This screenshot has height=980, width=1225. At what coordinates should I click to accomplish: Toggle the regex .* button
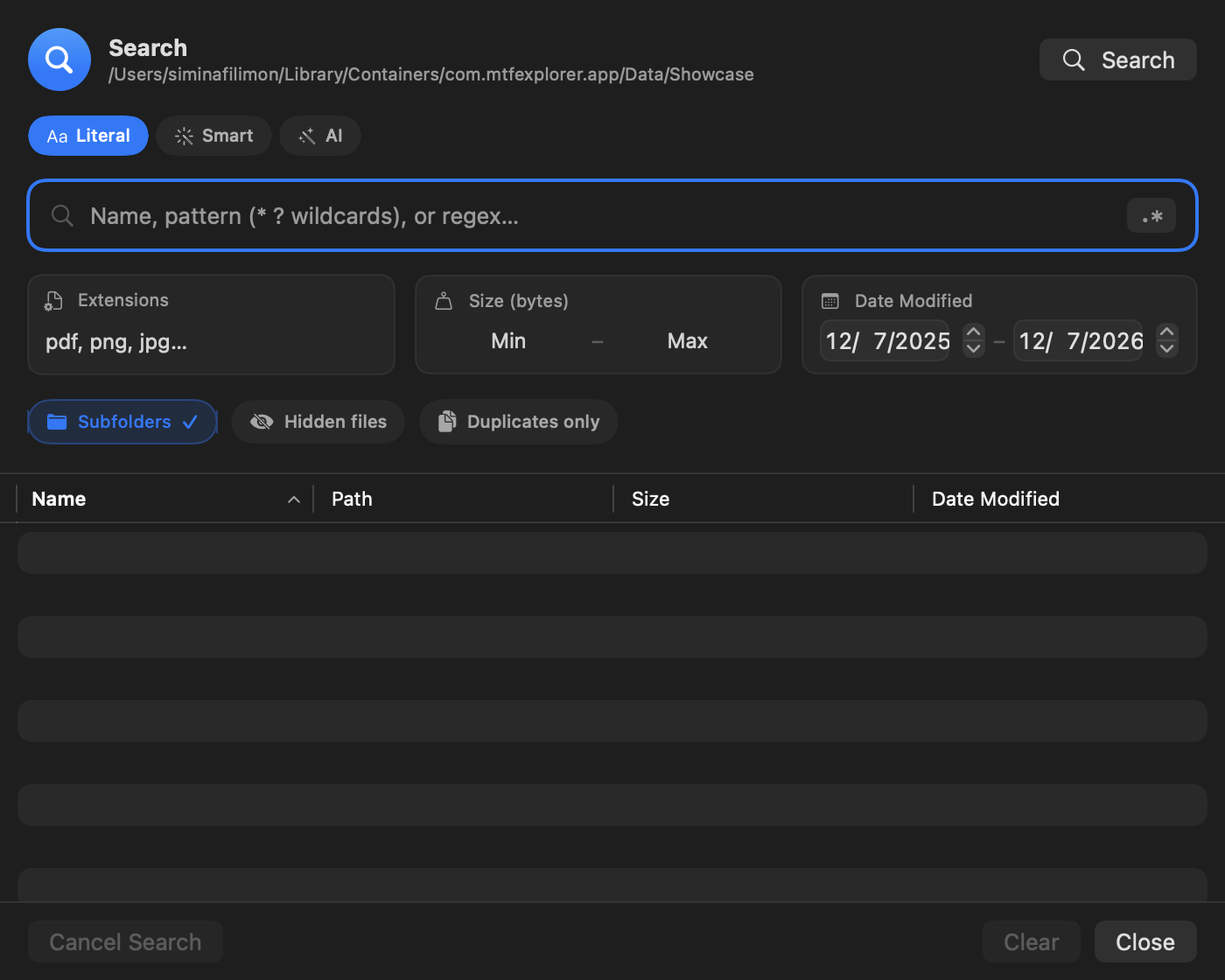pos(1151,215)
